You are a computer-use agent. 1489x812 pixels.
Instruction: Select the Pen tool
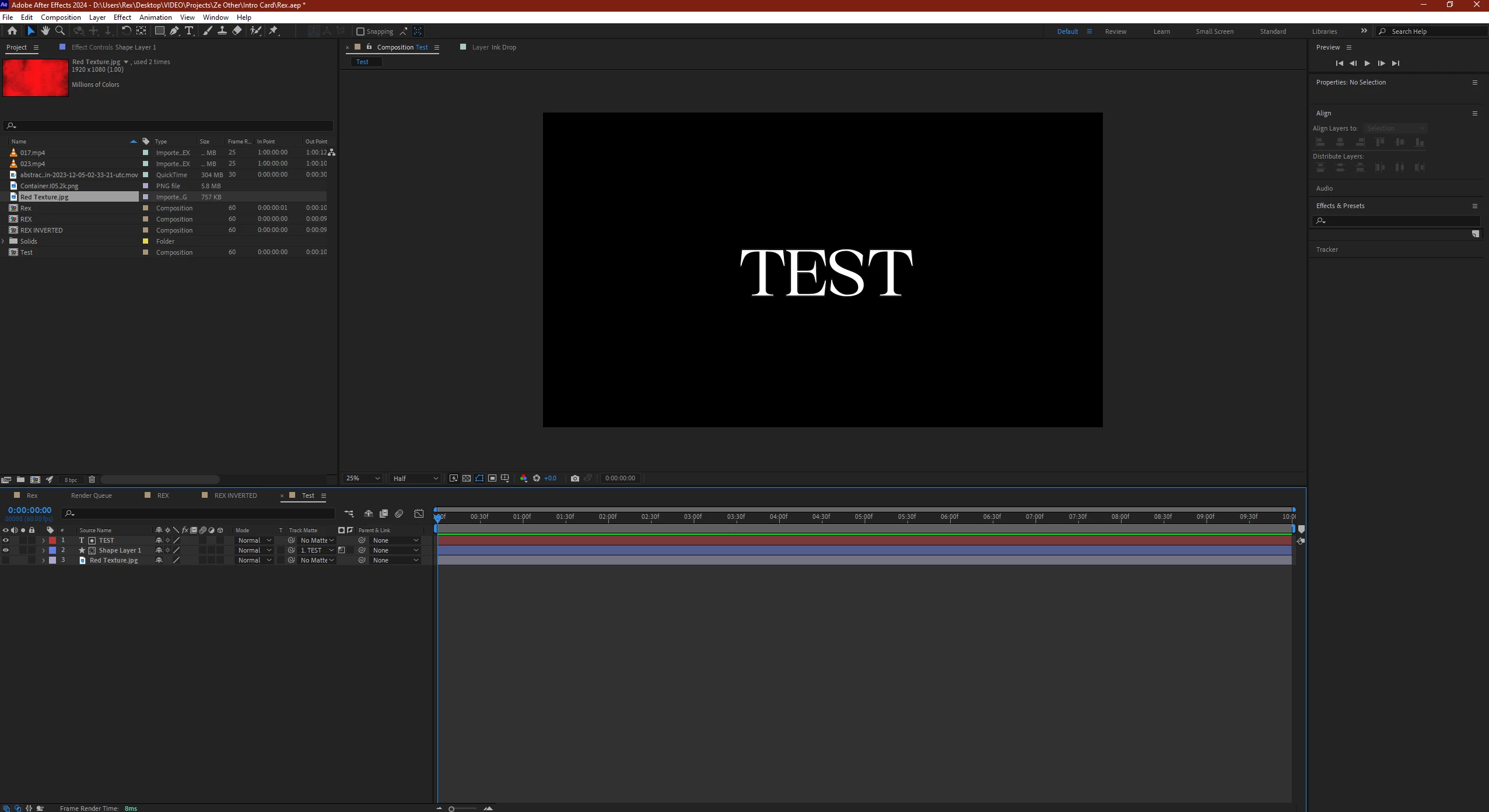point(174,31)
